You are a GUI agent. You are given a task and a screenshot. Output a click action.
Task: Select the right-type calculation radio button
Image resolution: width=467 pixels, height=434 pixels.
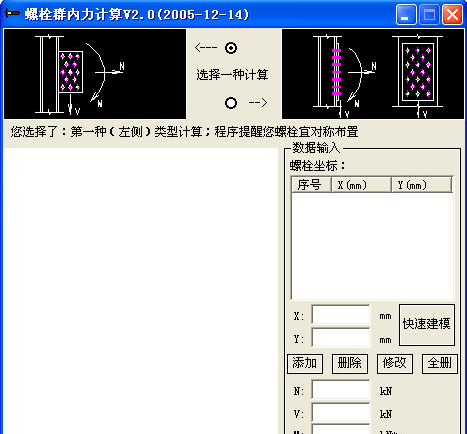pyautogui.click(x=231, y=103)
